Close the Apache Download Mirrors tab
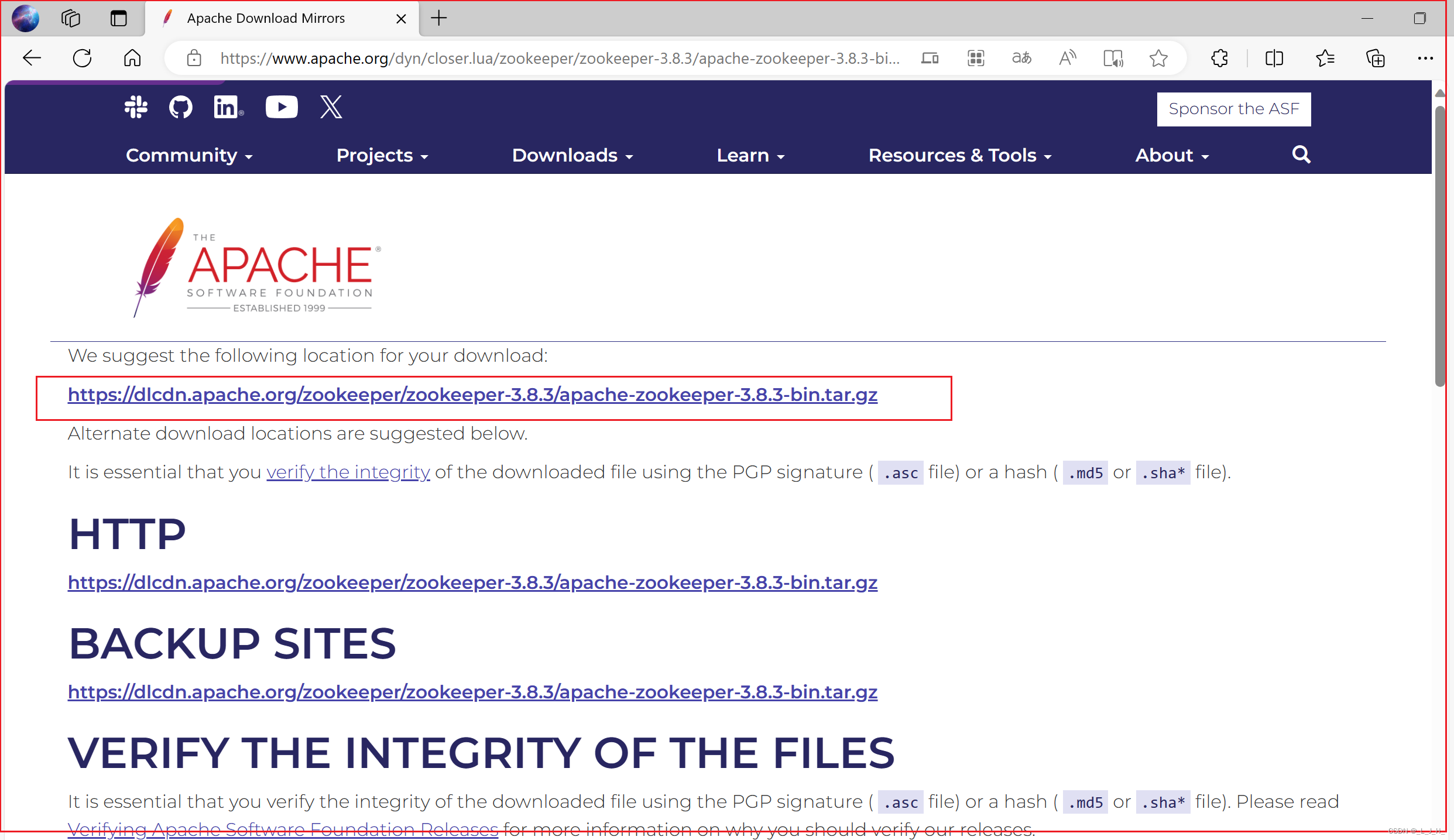The image size is (1454, 840). coord(401,19)
